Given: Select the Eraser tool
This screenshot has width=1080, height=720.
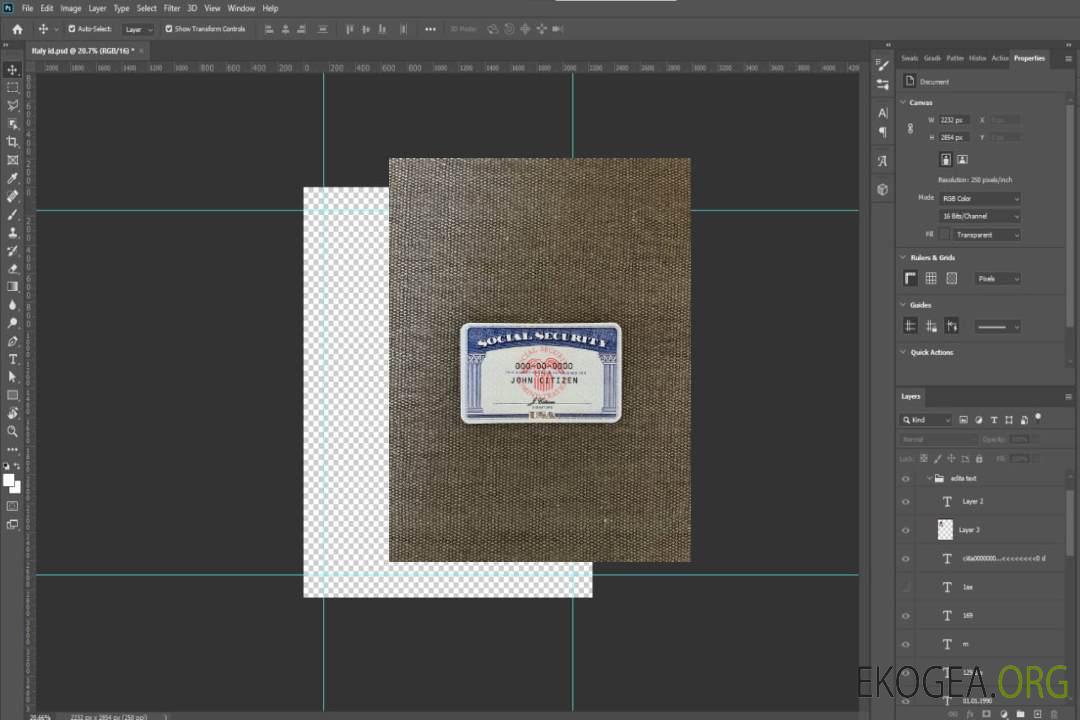Looking at the screenshot, I should tap(12, 269).
